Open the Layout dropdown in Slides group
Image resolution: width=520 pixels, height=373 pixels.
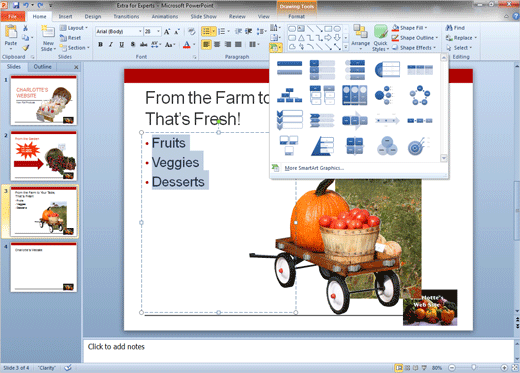pyautogui.click(x=74, y=28)
